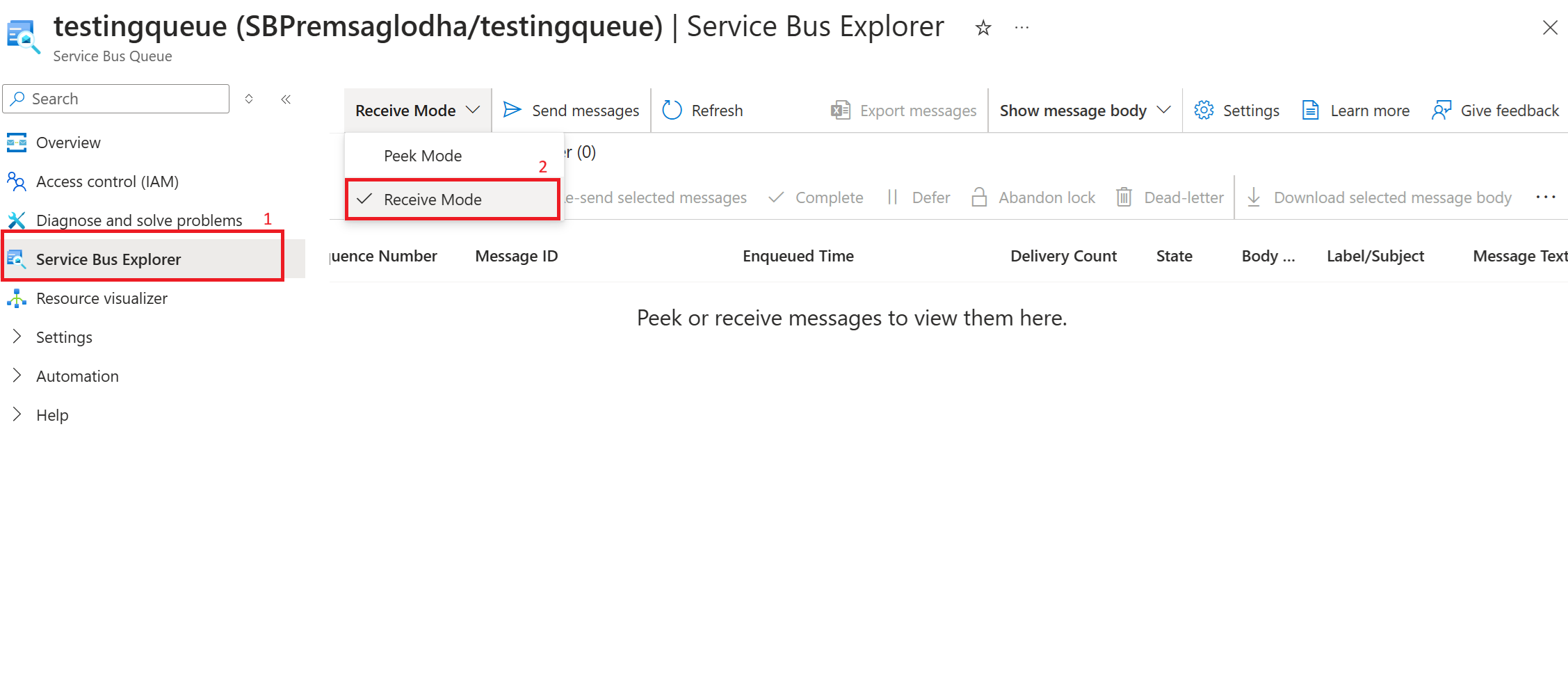Click the Export messages Excel icon
Image resolution: width=1568 pixels, height=694 pixels.
[x=841, y=110]
